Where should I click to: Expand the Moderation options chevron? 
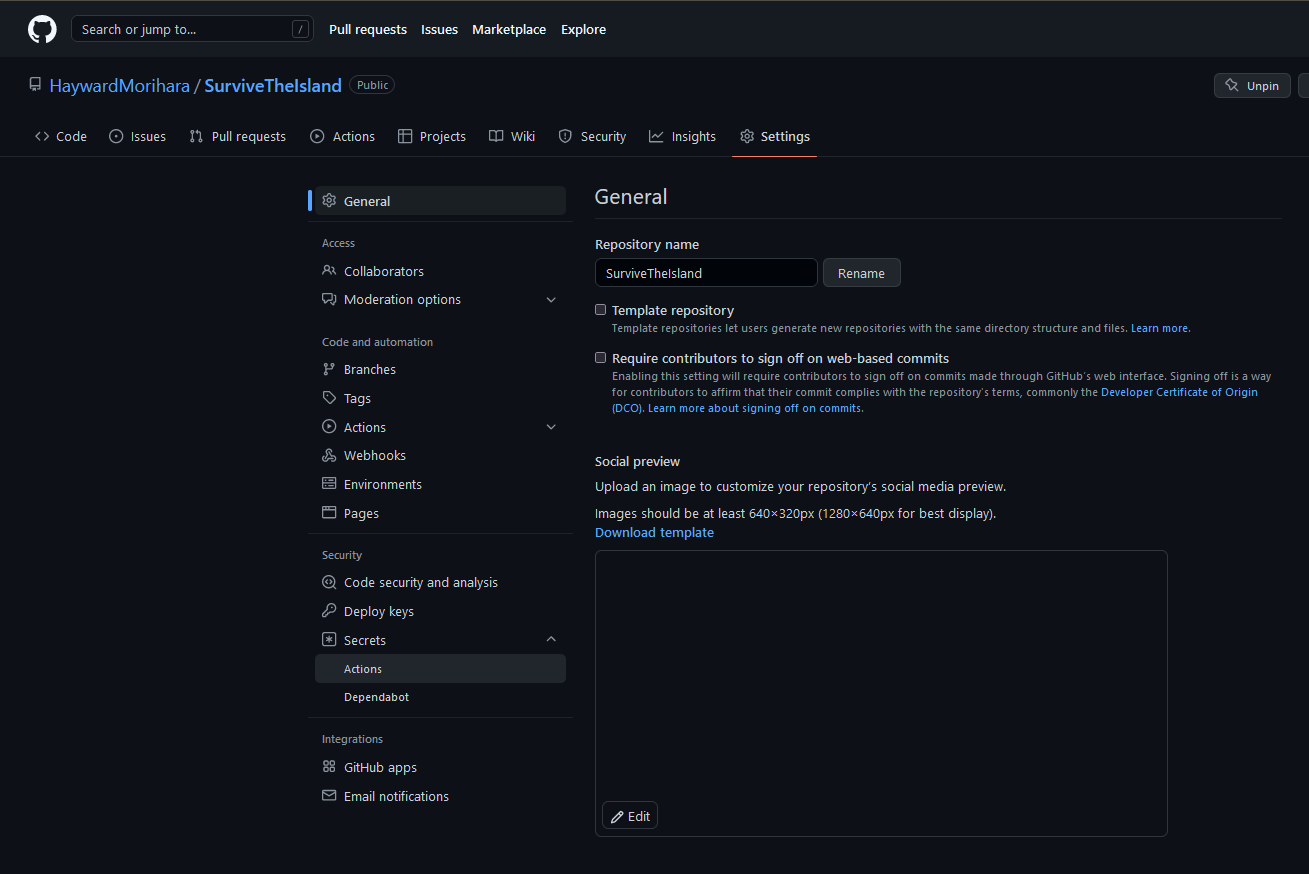(x=551, y=300)
